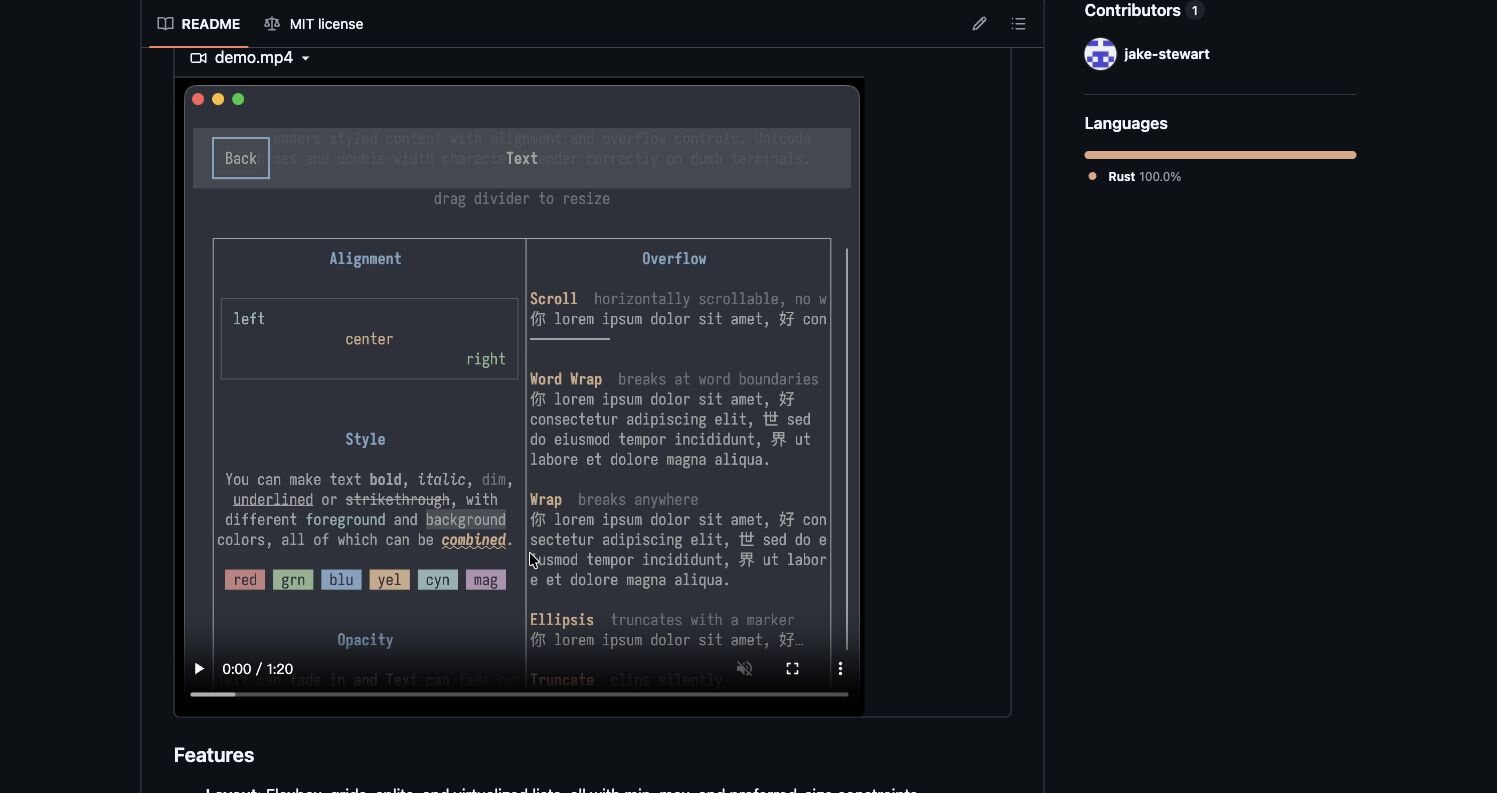Switch to the MIT license tab
Viewport: 1497px width, 793px height.
point(313,24)
